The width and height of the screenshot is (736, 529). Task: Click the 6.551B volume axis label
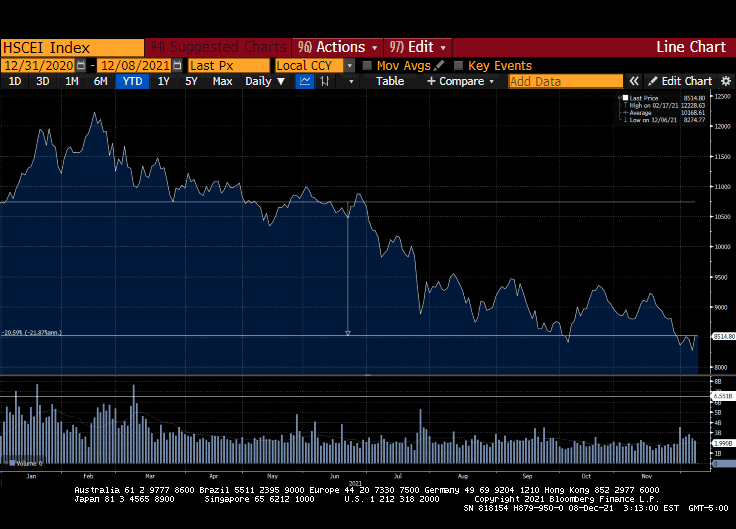point(723,396)
